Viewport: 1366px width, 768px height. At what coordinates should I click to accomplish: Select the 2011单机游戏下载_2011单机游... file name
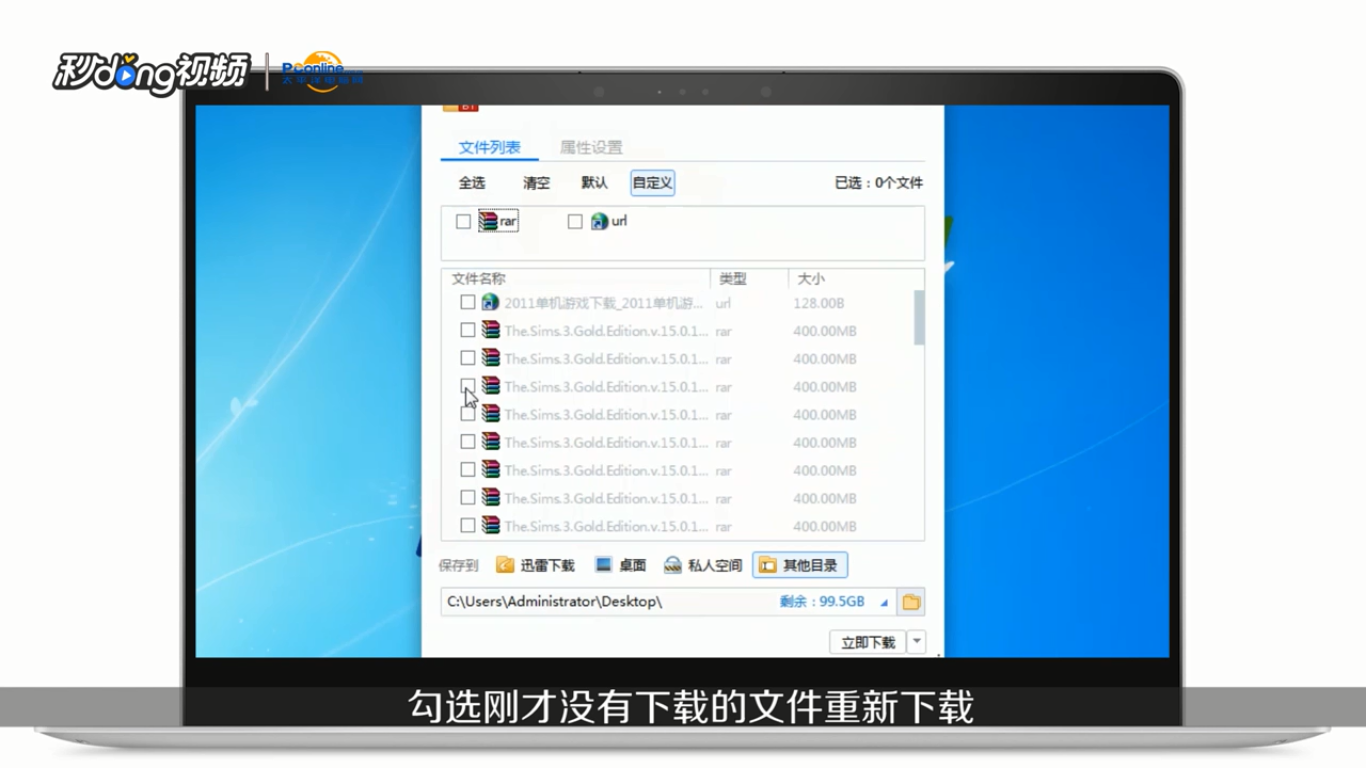click(x=603, y=303)
